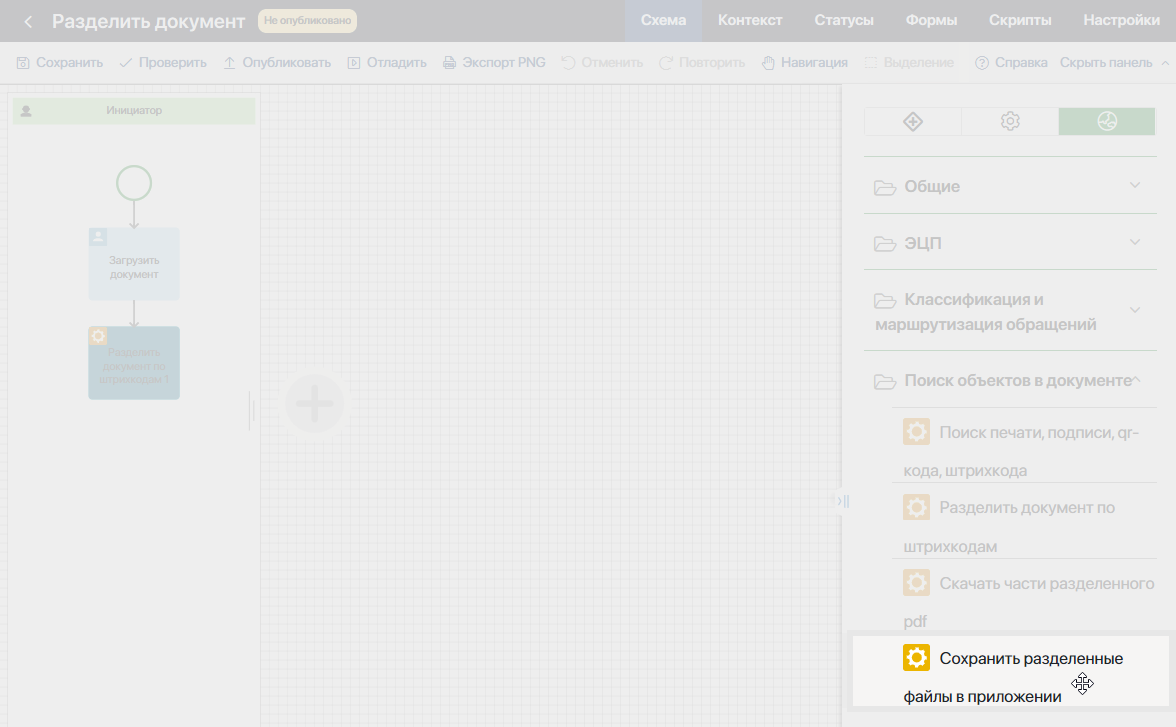Select the diamond elements tab in the side panel
Image resolution: width=1176 pixels, height=727 pixels.
(x=913, y=122)
